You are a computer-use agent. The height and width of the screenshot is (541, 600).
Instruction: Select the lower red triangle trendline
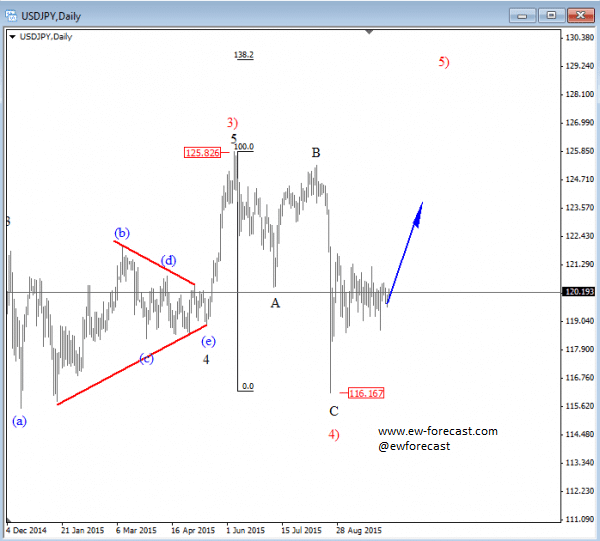click(132, 365)
